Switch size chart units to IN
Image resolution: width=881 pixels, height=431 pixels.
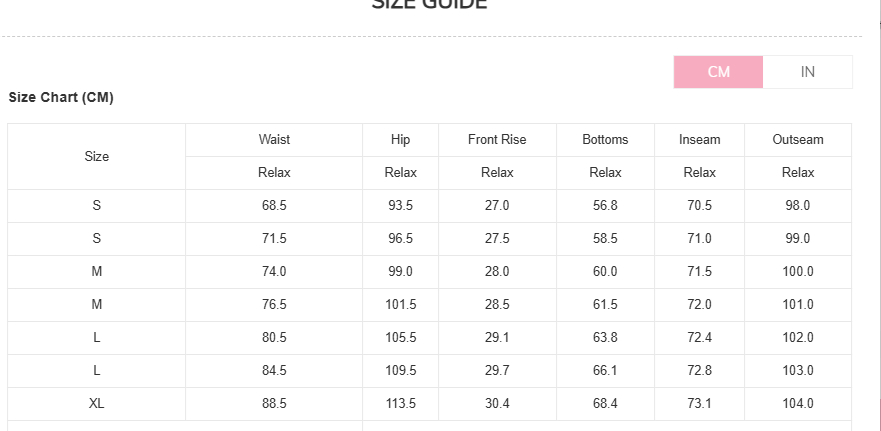[x=807, y=72]
